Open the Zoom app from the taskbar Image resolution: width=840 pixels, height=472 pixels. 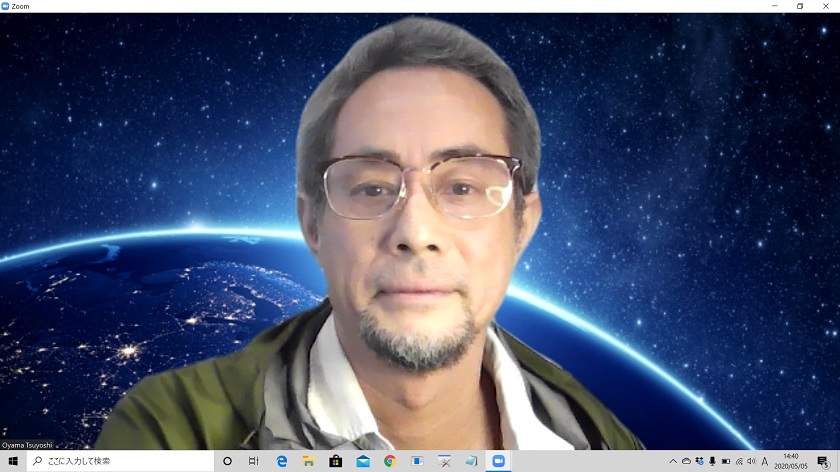tap(498, 461)
